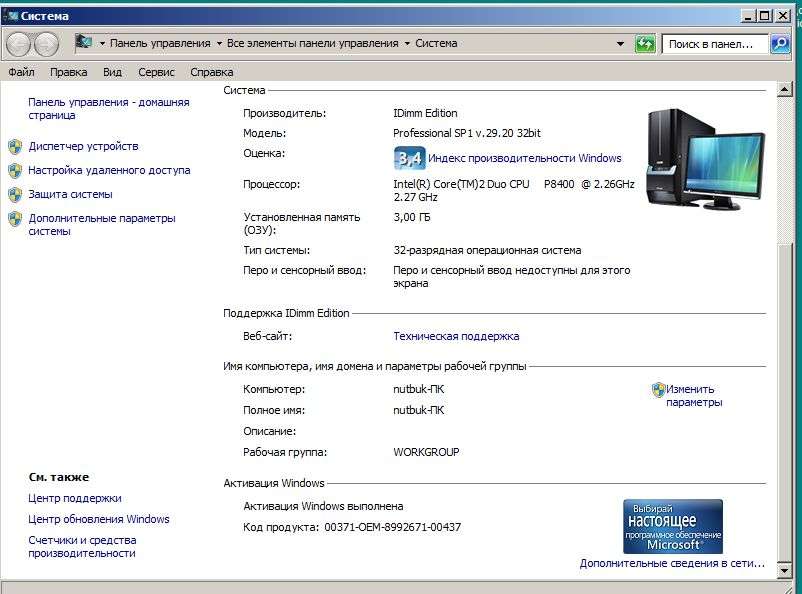
Task: Open the Файл menu
Action: (21, 72)
